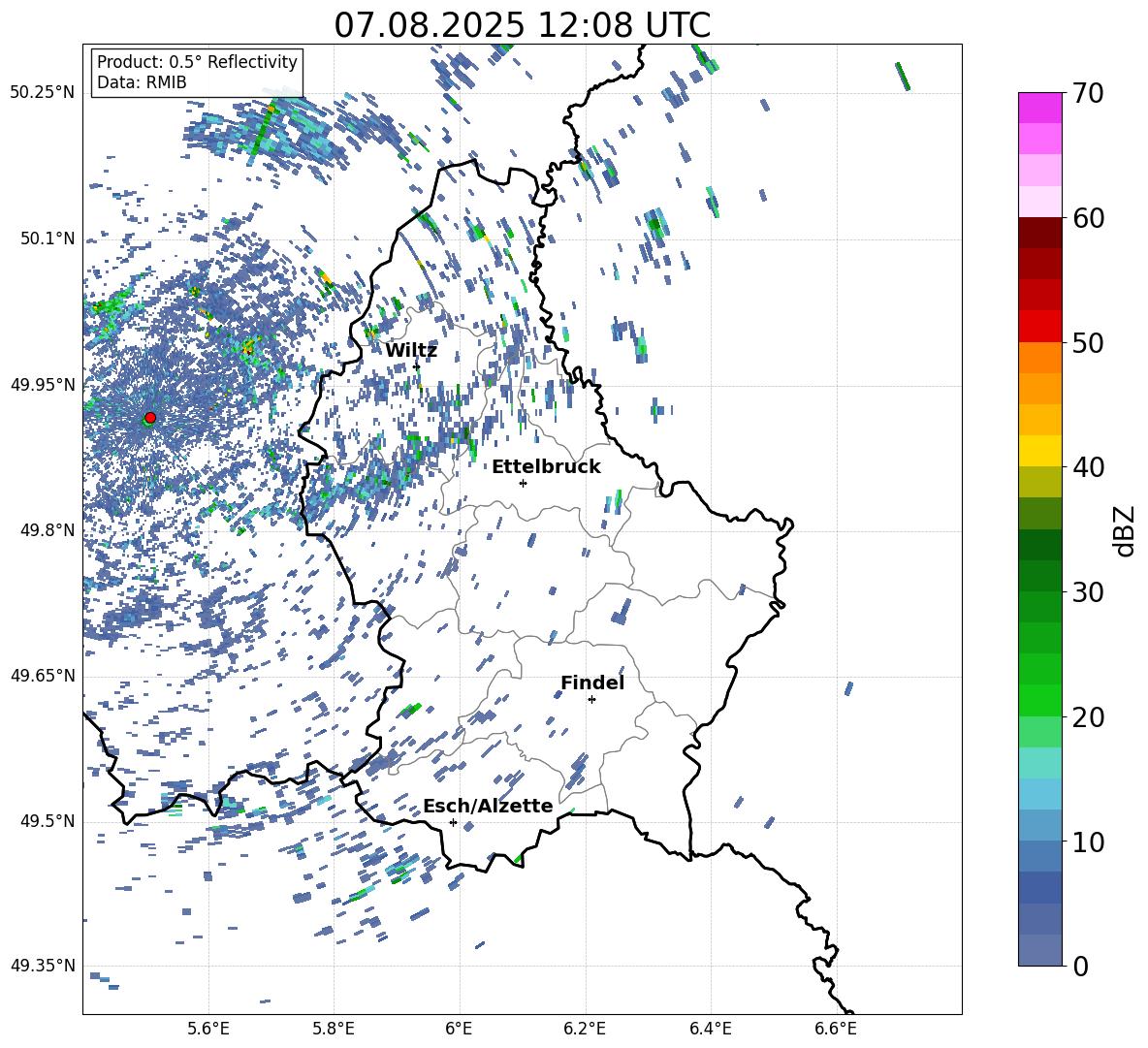
Task: Click the 50 value on the colorbar
Action: (1088, 342)
